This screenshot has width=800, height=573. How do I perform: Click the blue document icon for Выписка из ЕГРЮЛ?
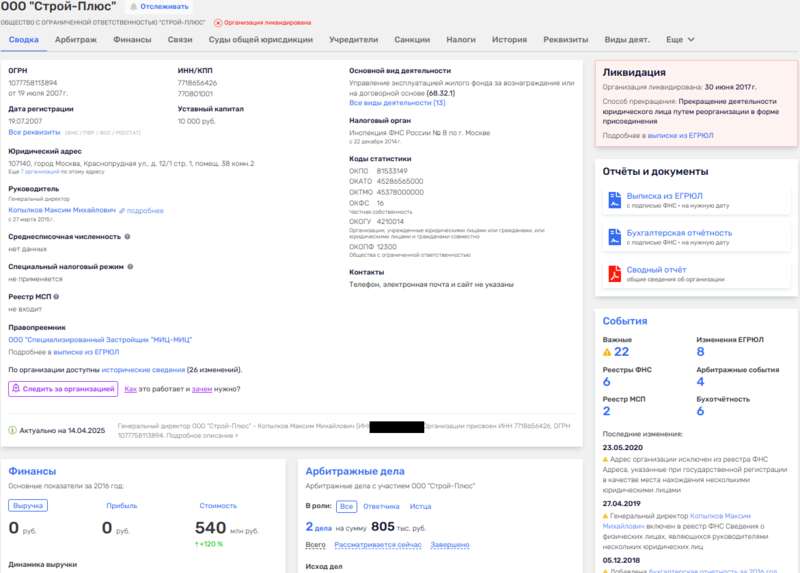click(x=614, y=200)
